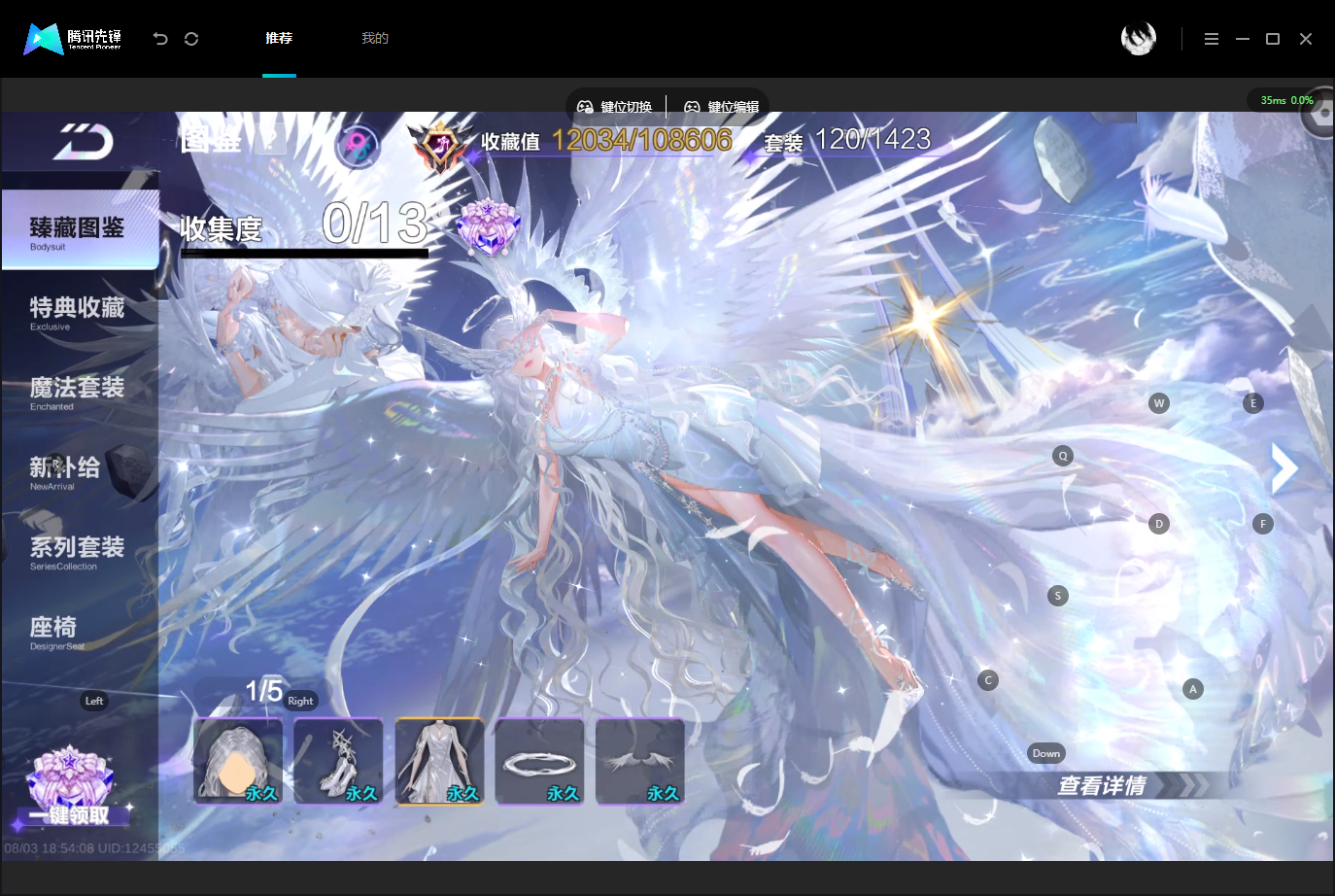Switch to the 我的 tab

point(375,38)
